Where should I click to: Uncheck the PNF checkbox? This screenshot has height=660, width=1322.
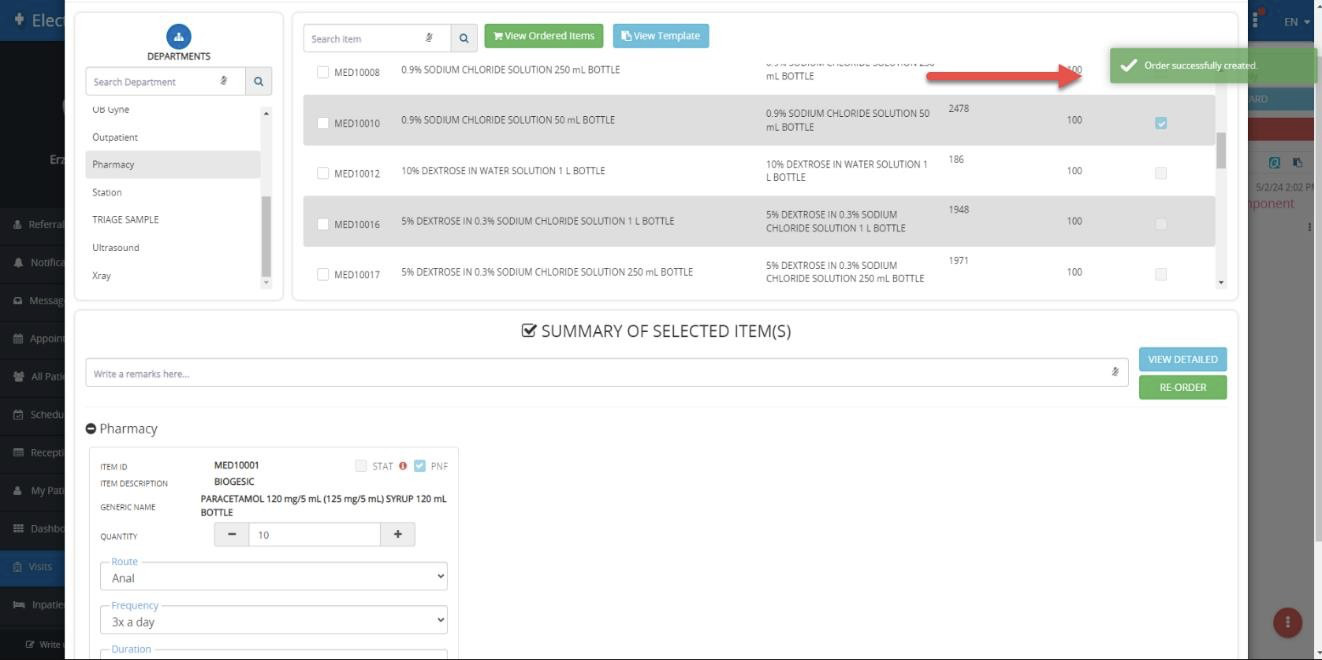pyautogui.click(x=420, y=466)
